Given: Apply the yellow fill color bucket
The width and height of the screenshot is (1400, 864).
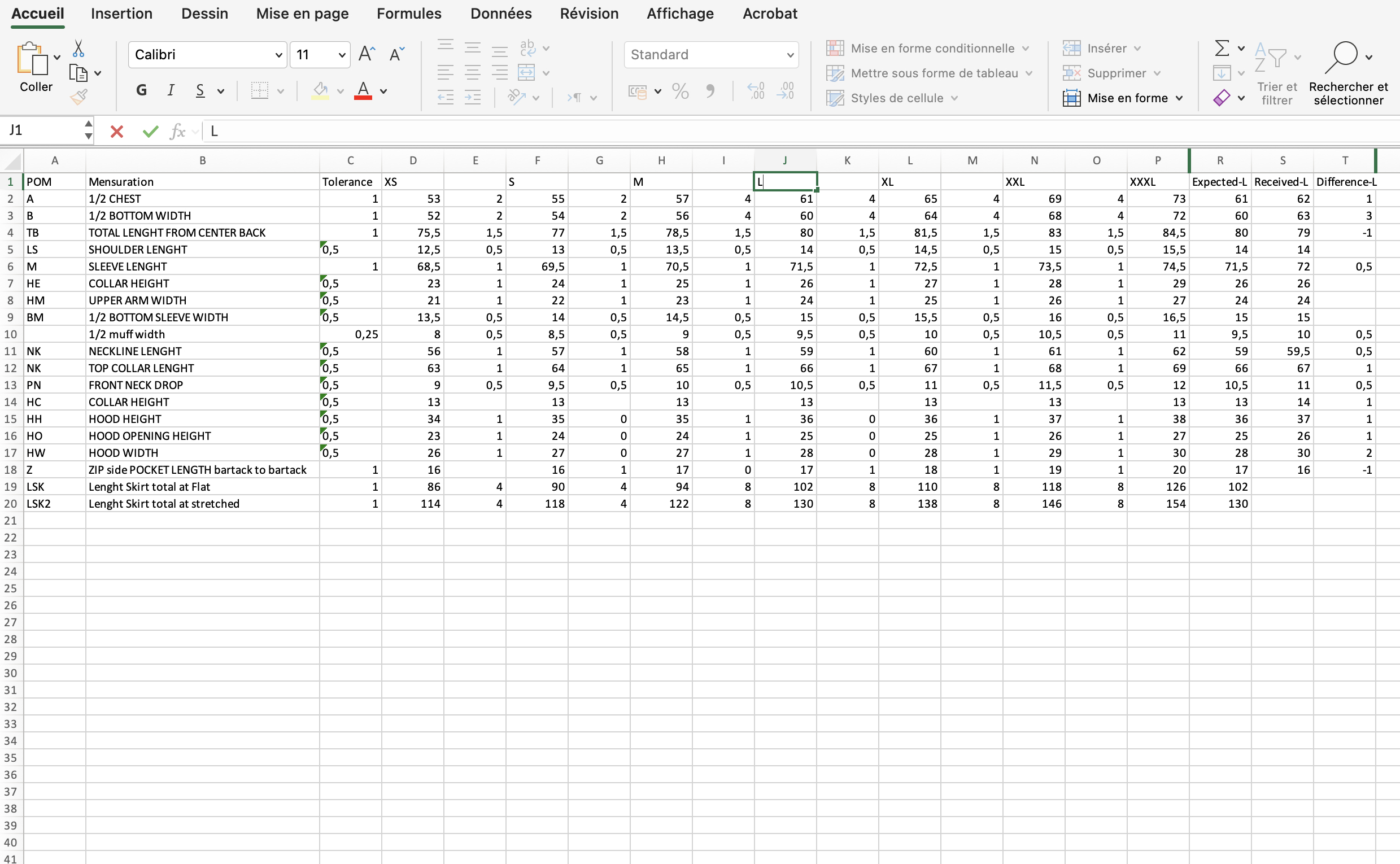Looking at the screenshot, I should pos(320,90).
